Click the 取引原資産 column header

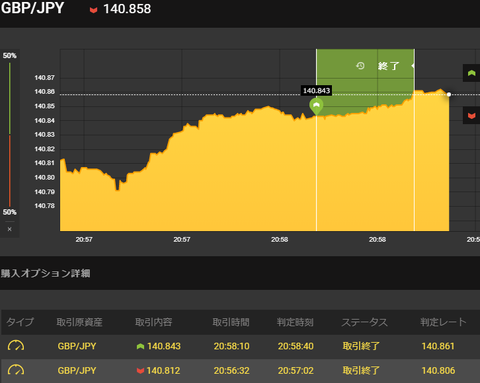click(x=79, y=322)
